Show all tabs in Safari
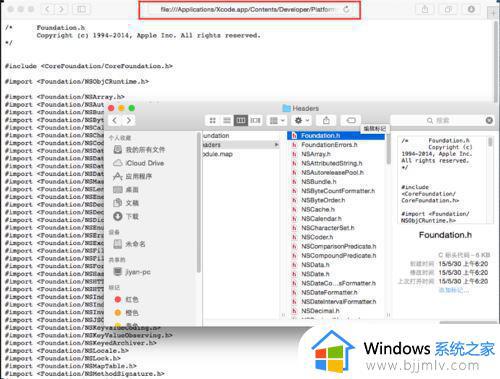Screen dimensions: 500x379 pos(448,9)
